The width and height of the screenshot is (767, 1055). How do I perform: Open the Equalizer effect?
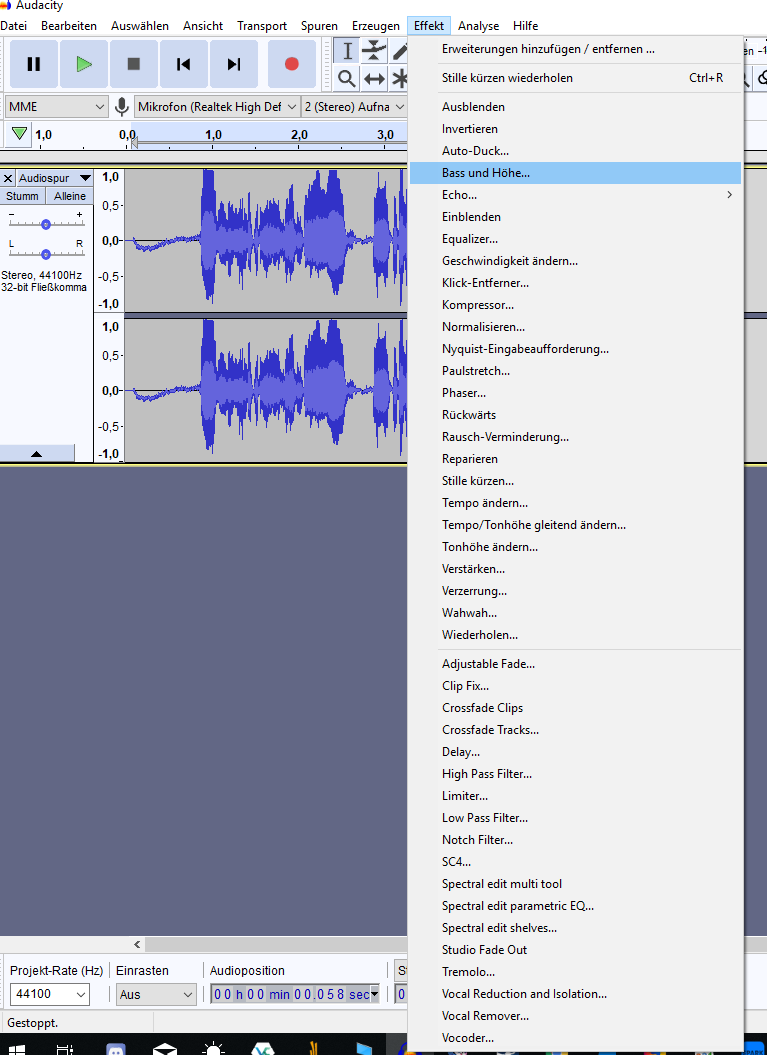click(575, 239)
